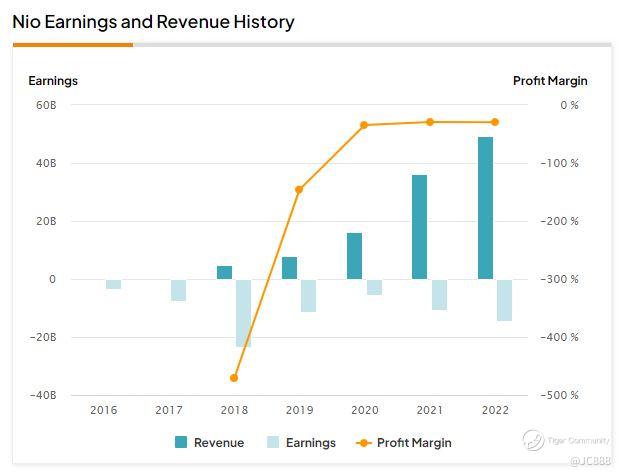Click the 2020 x-axis year label
This screenshot has height=475, width=622.
tap(365, 410)
